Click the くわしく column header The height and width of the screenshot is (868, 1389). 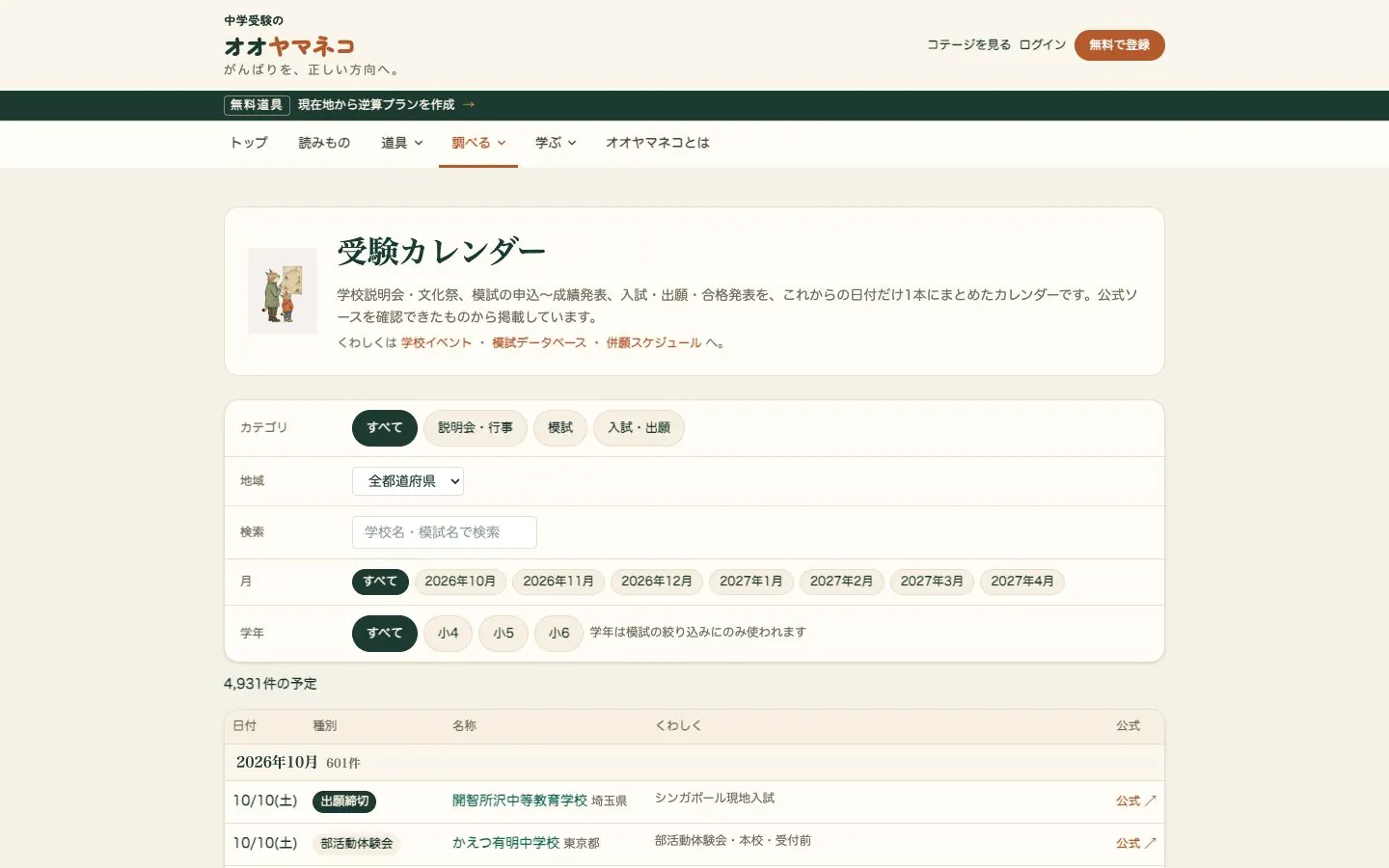coord(679,726)
